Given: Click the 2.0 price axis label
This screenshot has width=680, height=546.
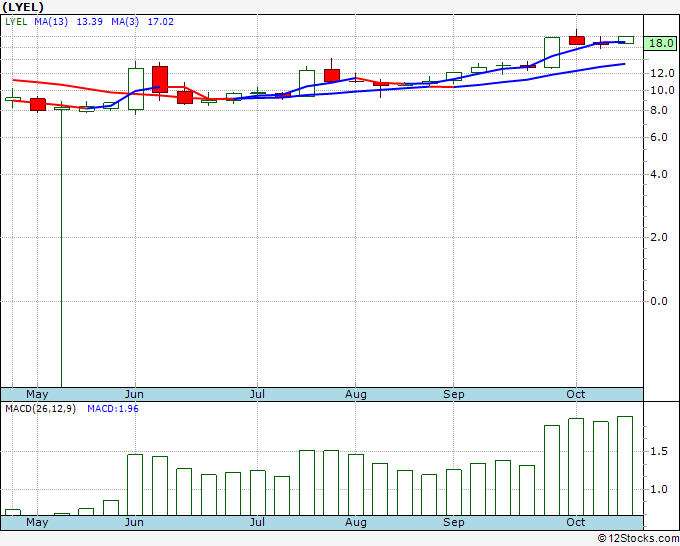Looking at the screenshot, I should [658, 237].
